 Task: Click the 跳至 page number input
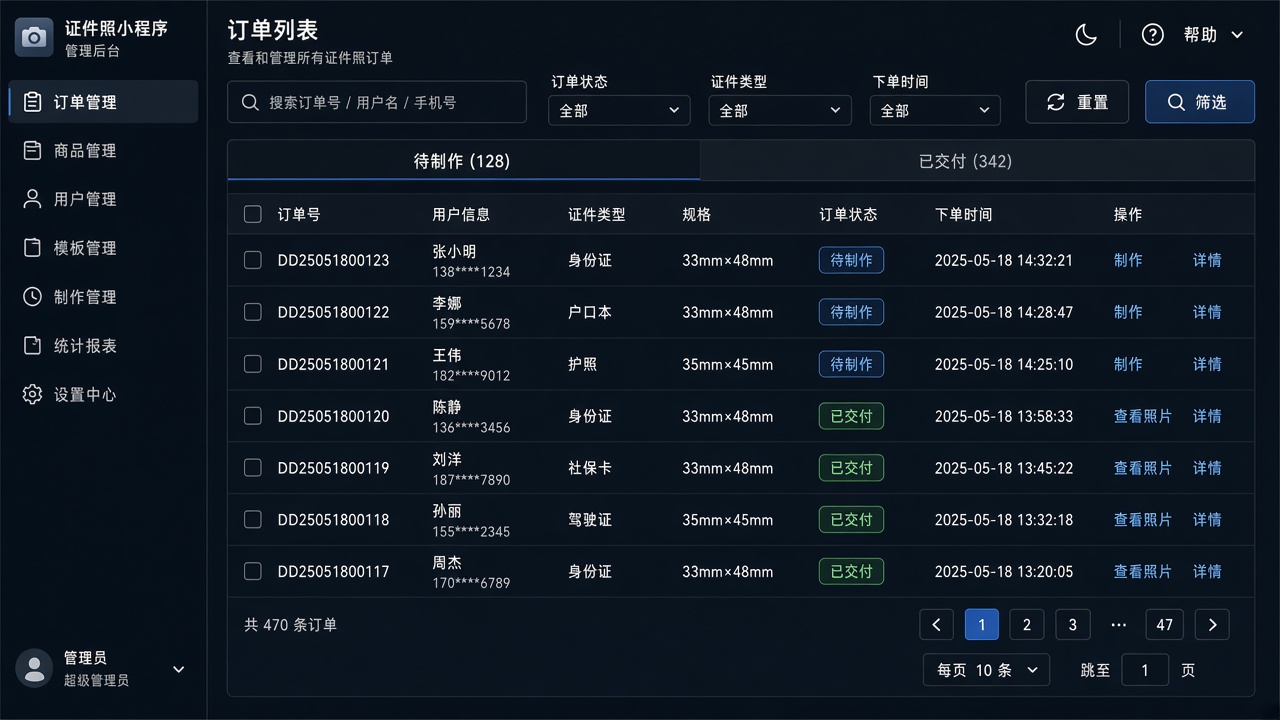click(x=1145, y=670)
